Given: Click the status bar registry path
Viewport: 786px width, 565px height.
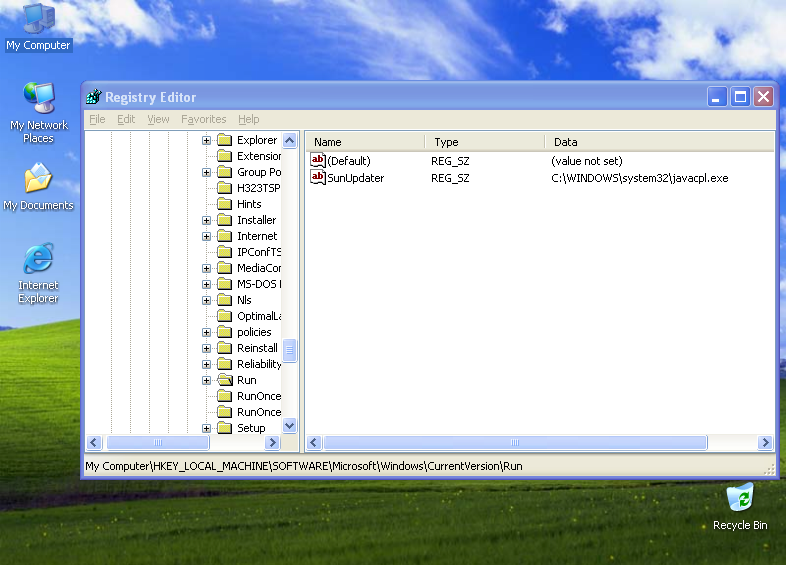Looking at the screenshot, I should tap(304, 466).
